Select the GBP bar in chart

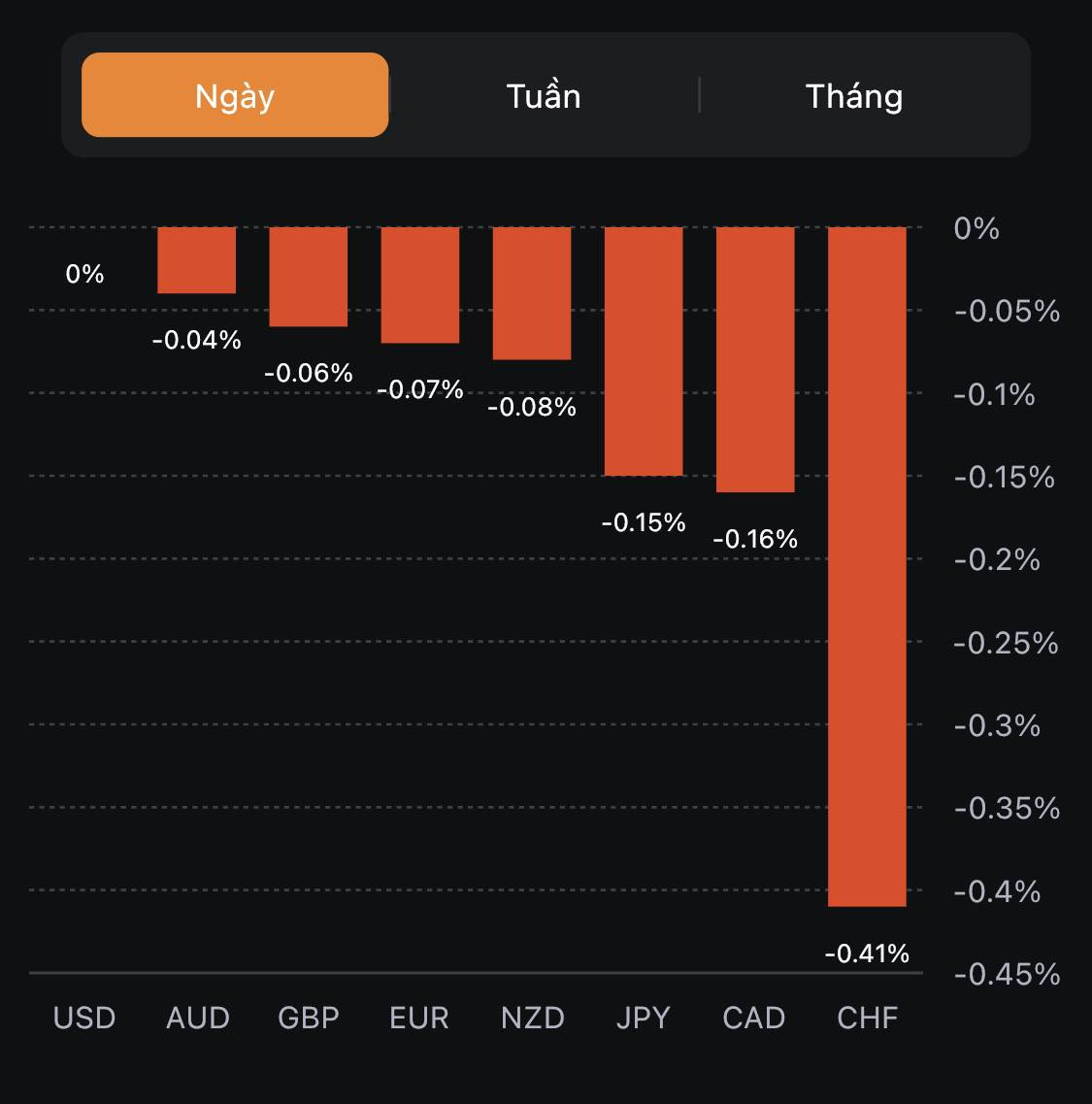pyautogui.click(x=309, y=277)
